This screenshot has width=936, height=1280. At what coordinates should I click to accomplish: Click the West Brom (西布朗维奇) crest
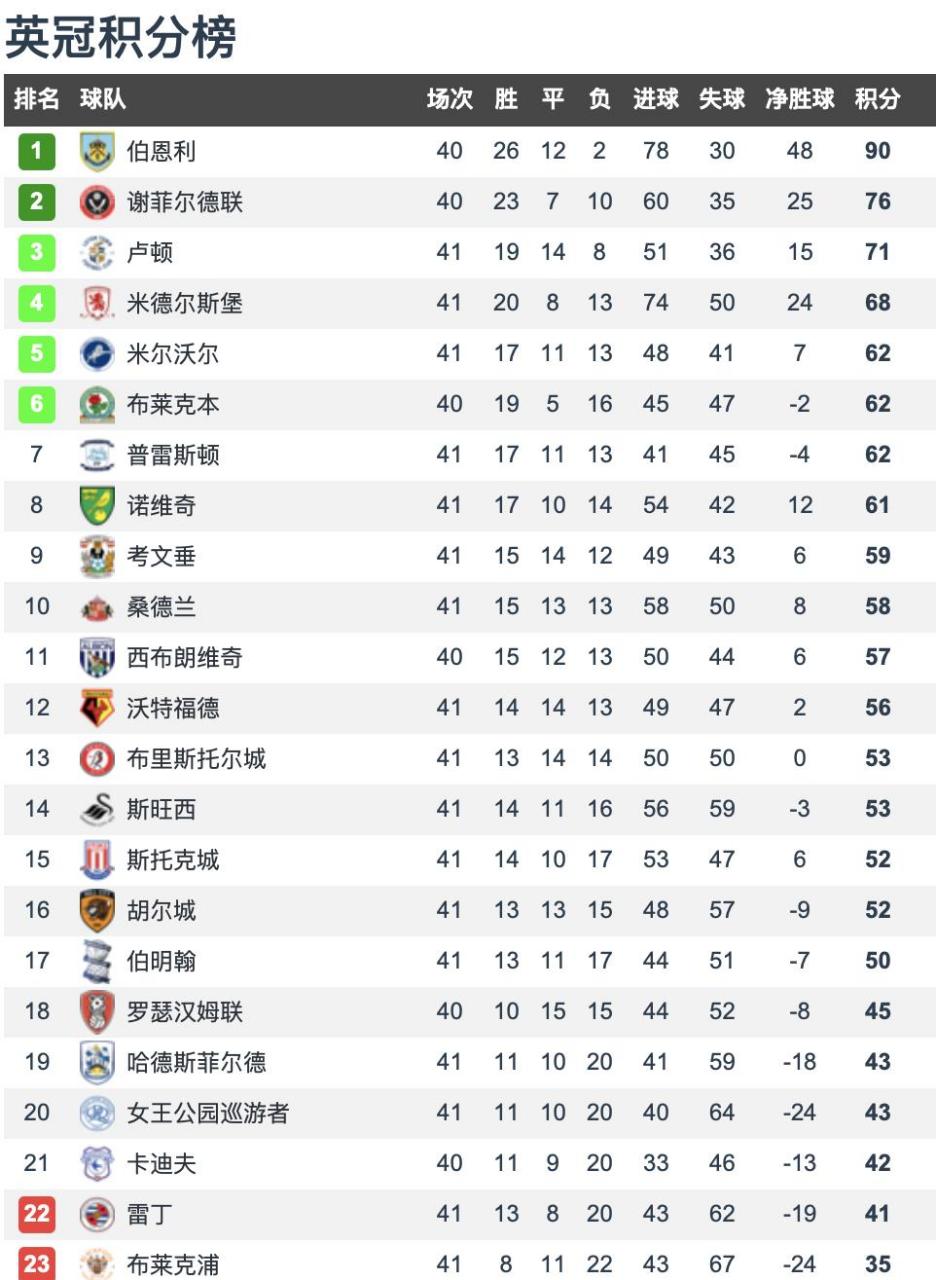(x=97, y=657)
